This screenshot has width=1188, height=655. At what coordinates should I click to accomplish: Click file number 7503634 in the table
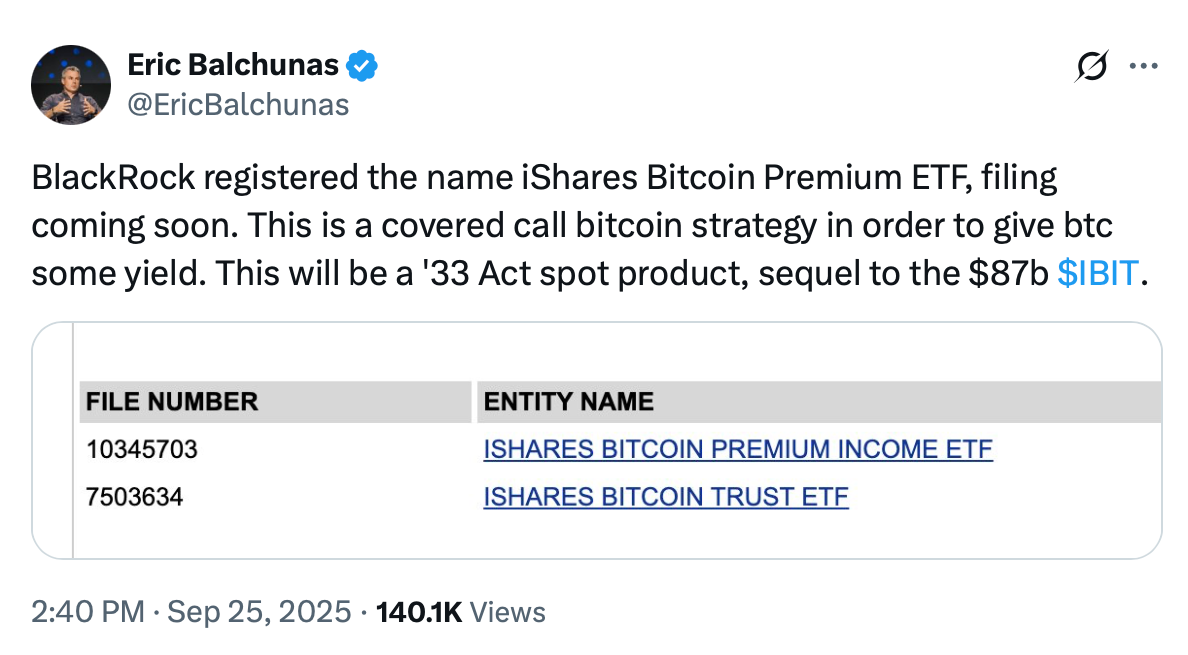click(134, 496)
